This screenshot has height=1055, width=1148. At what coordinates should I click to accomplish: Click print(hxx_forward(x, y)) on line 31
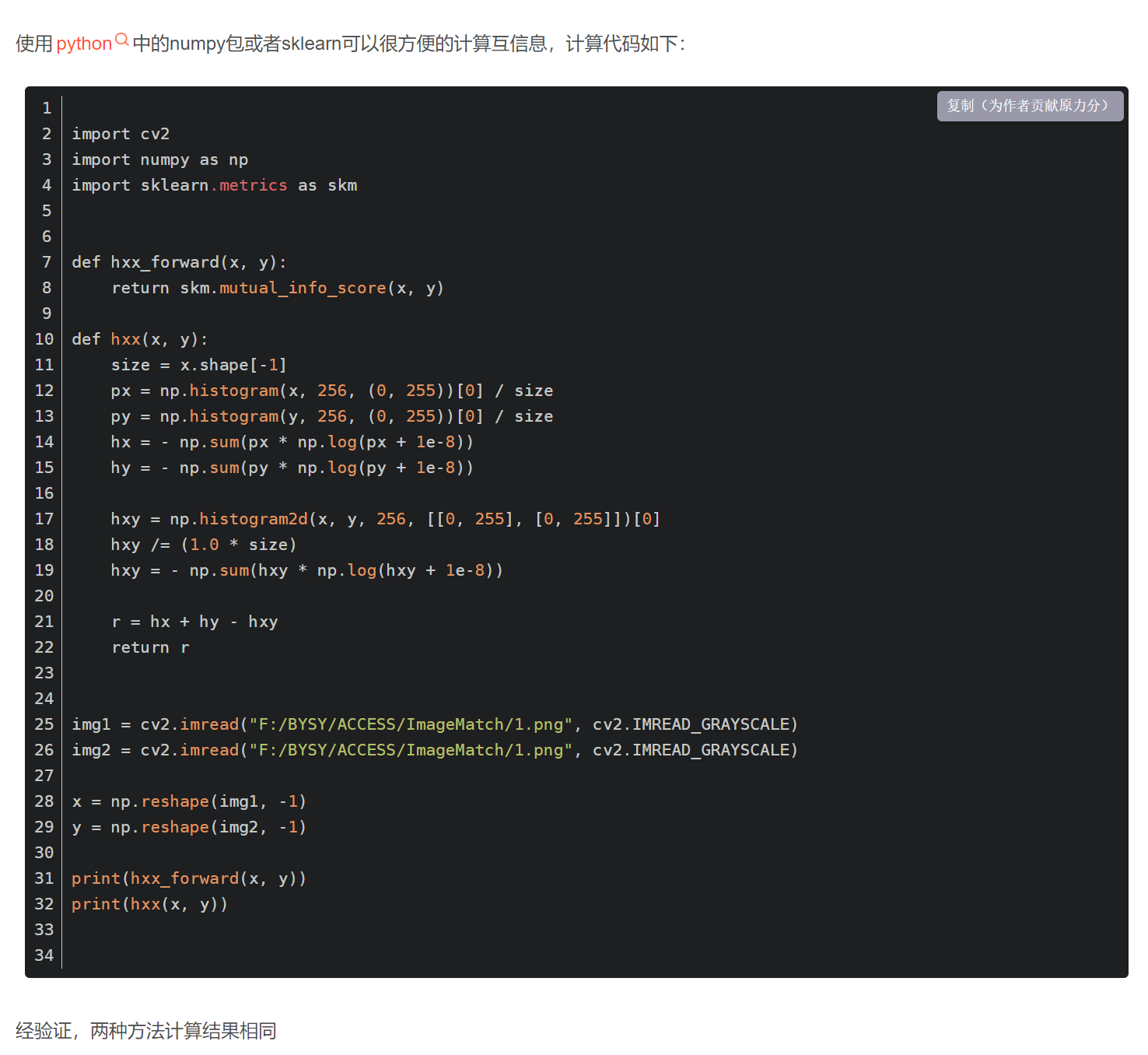[188, 878]
